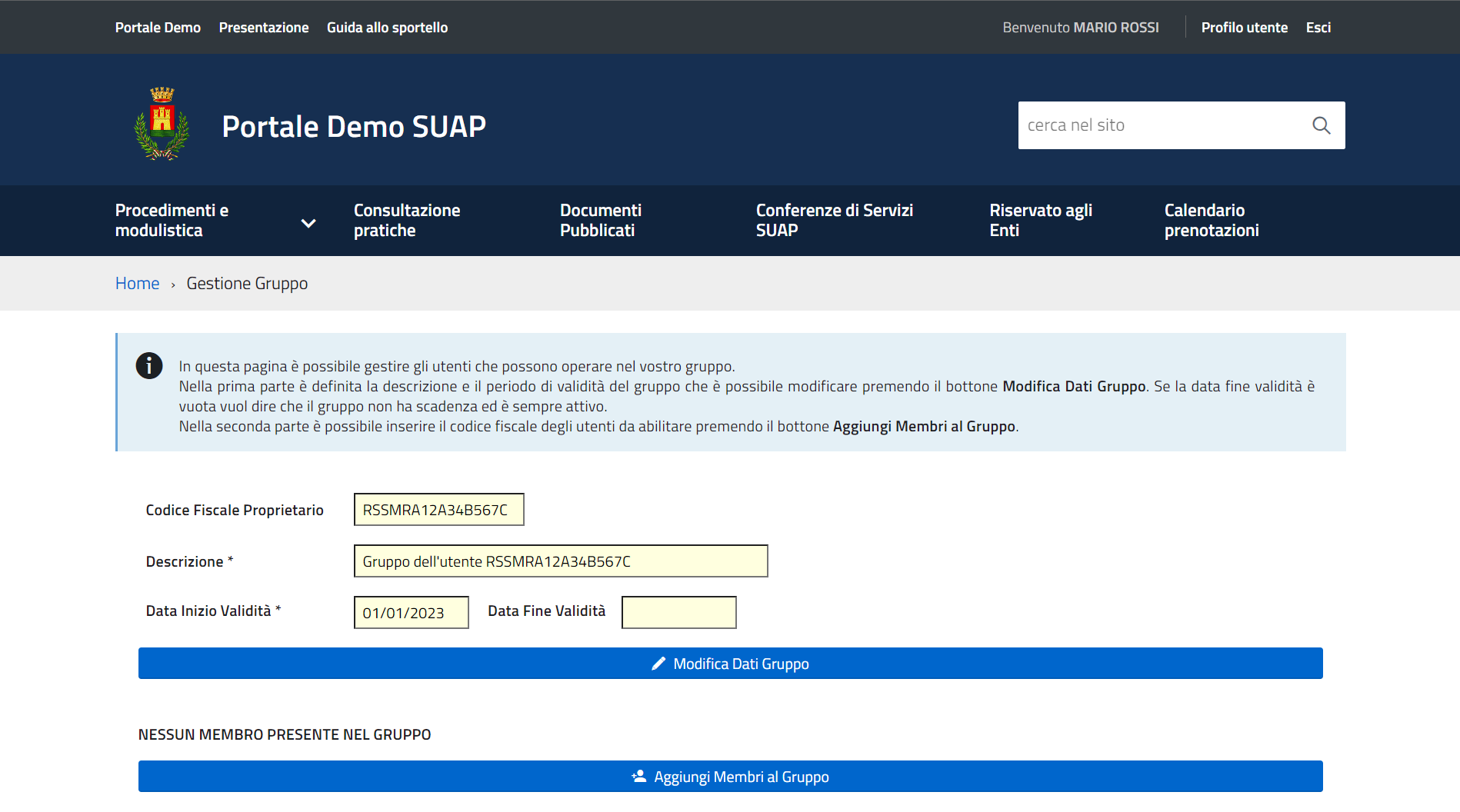Open Consultazione pratiche menu
The image size is (1460, 812).
[x=406, y=221]
